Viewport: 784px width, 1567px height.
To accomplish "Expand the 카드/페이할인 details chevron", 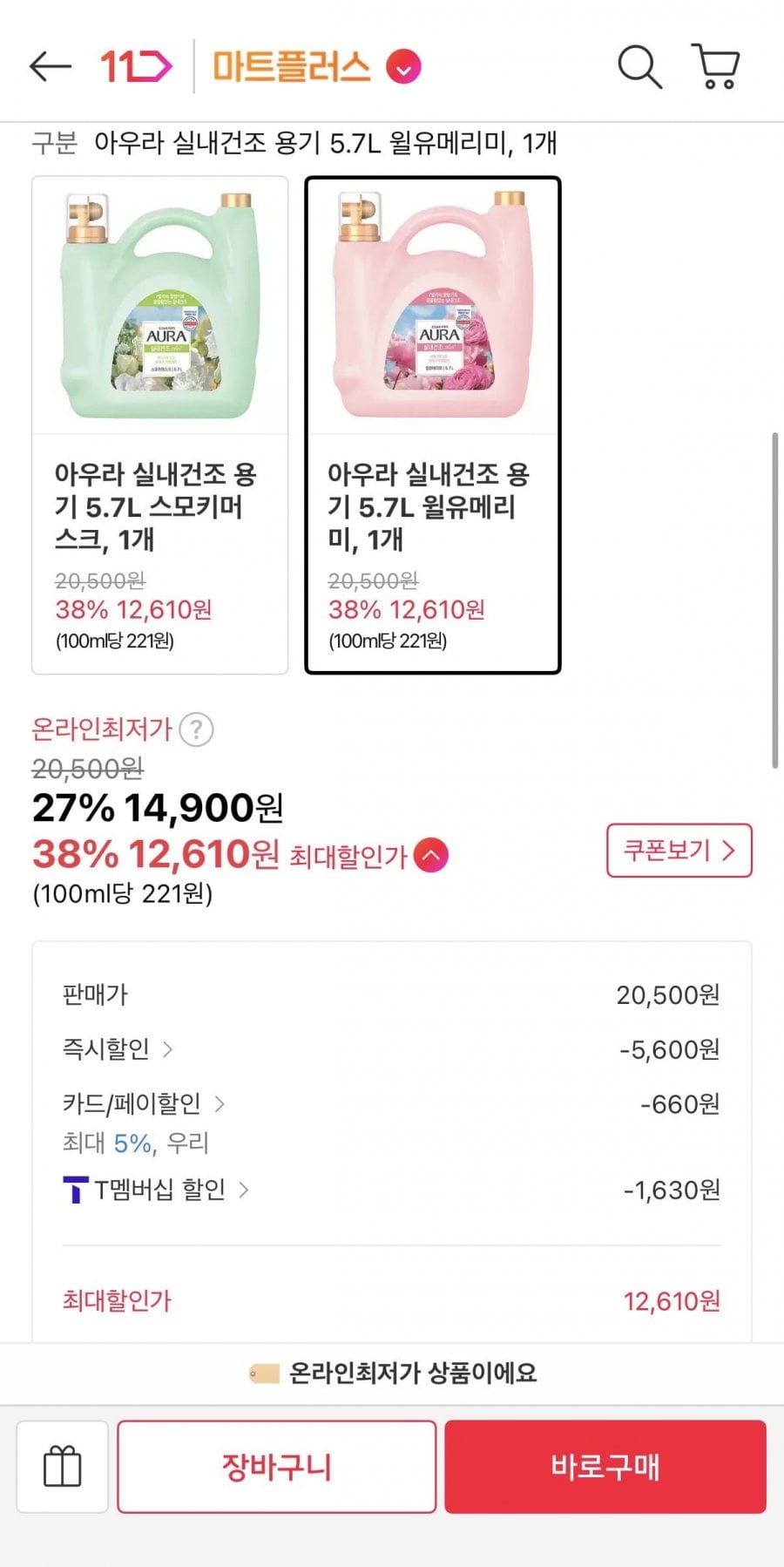I will (220, 1104).
